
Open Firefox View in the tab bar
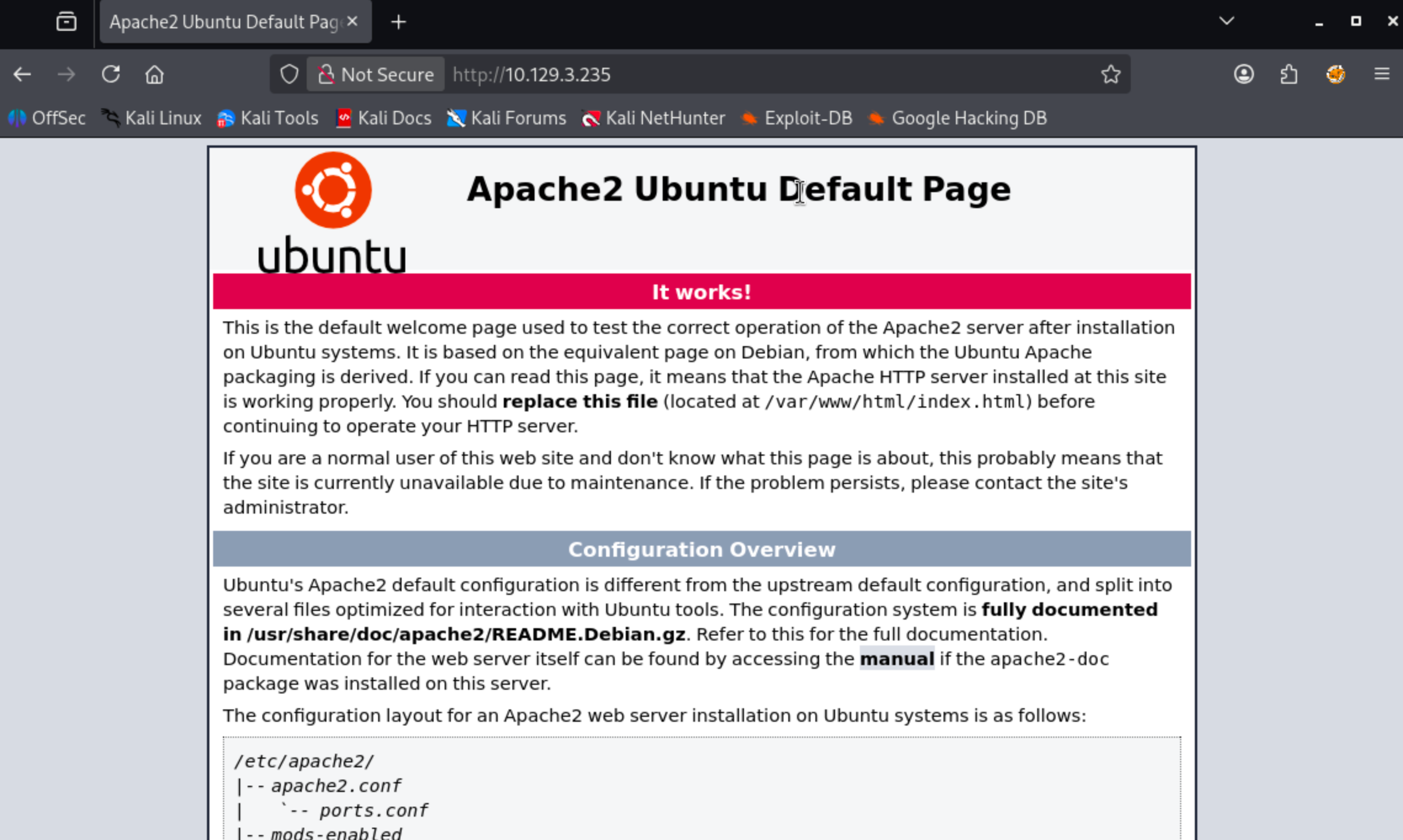click(x=66, y=22)
